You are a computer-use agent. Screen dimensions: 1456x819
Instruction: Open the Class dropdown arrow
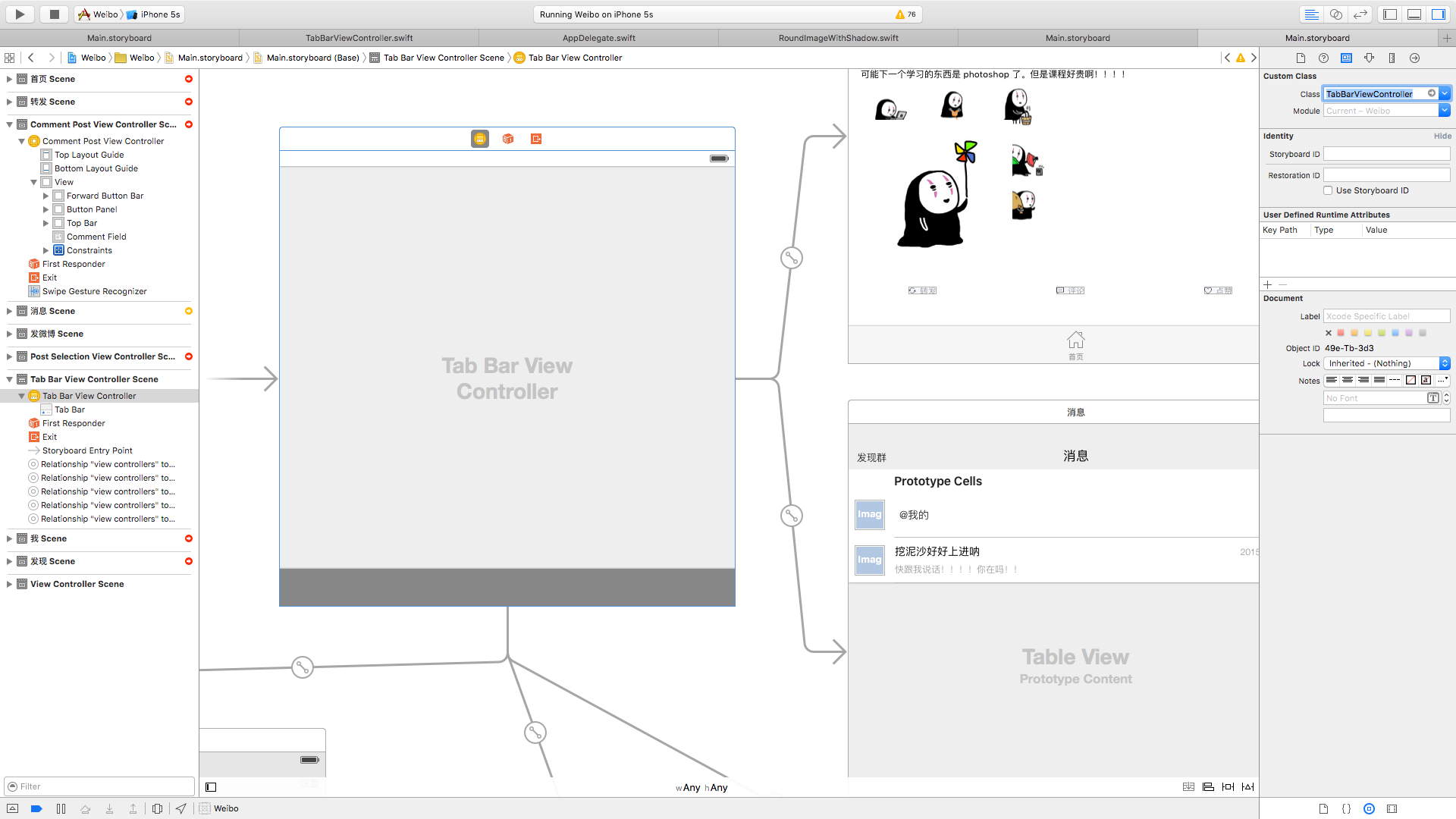click(1445, 93)
